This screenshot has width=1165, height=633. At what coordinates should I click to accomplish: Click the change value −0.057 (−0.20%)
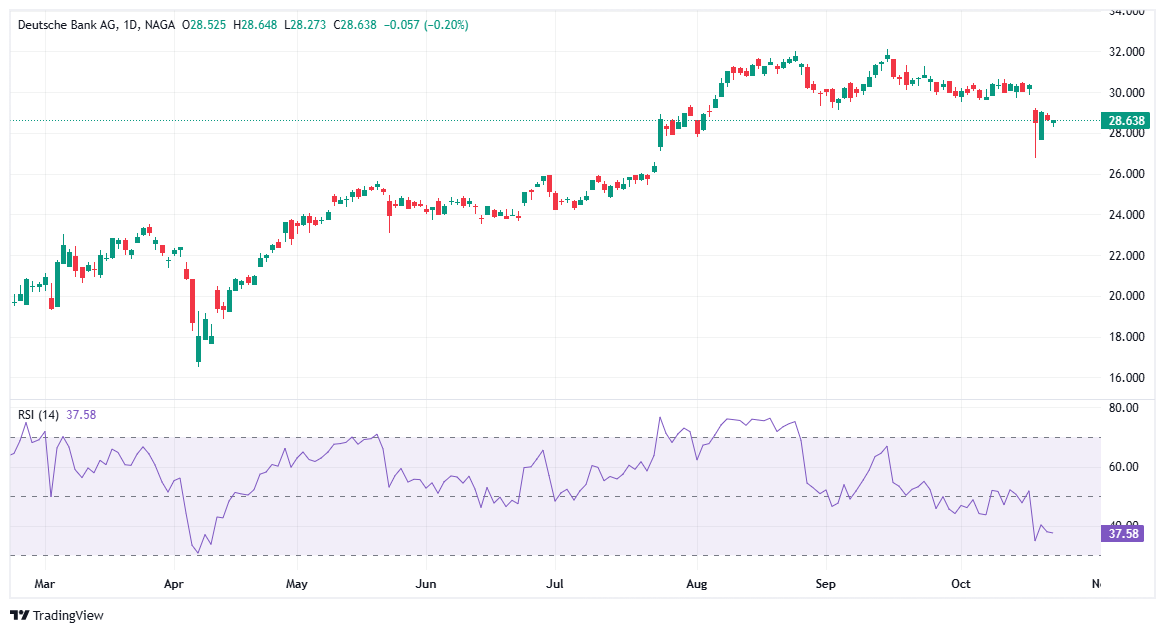click(x=426, y=25)
